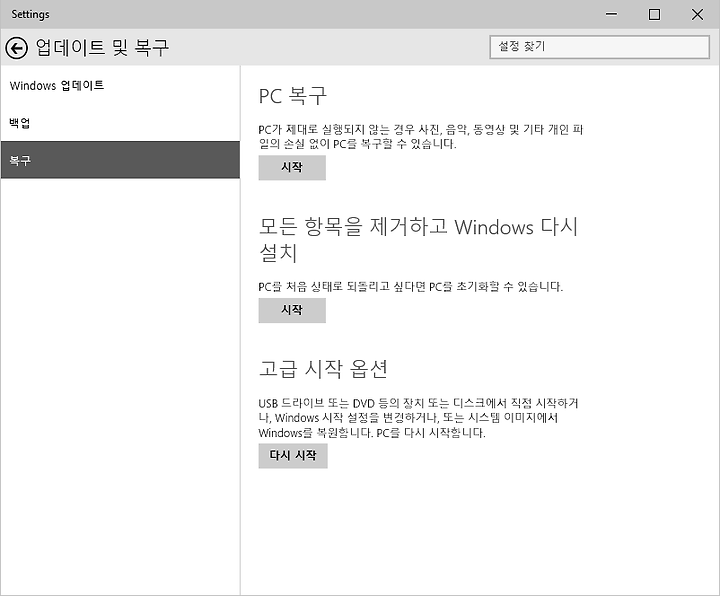Click the 업데이트 및 복구 page title
Viewport: 720px width, 596px height.
coord(102,47)
